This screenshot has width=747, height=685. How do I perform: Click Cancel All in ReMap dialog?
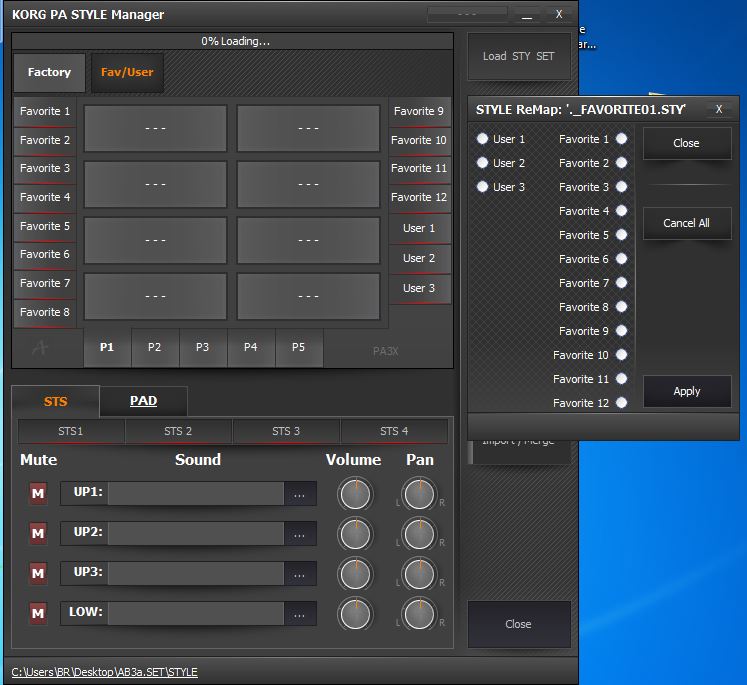point(687,223)
